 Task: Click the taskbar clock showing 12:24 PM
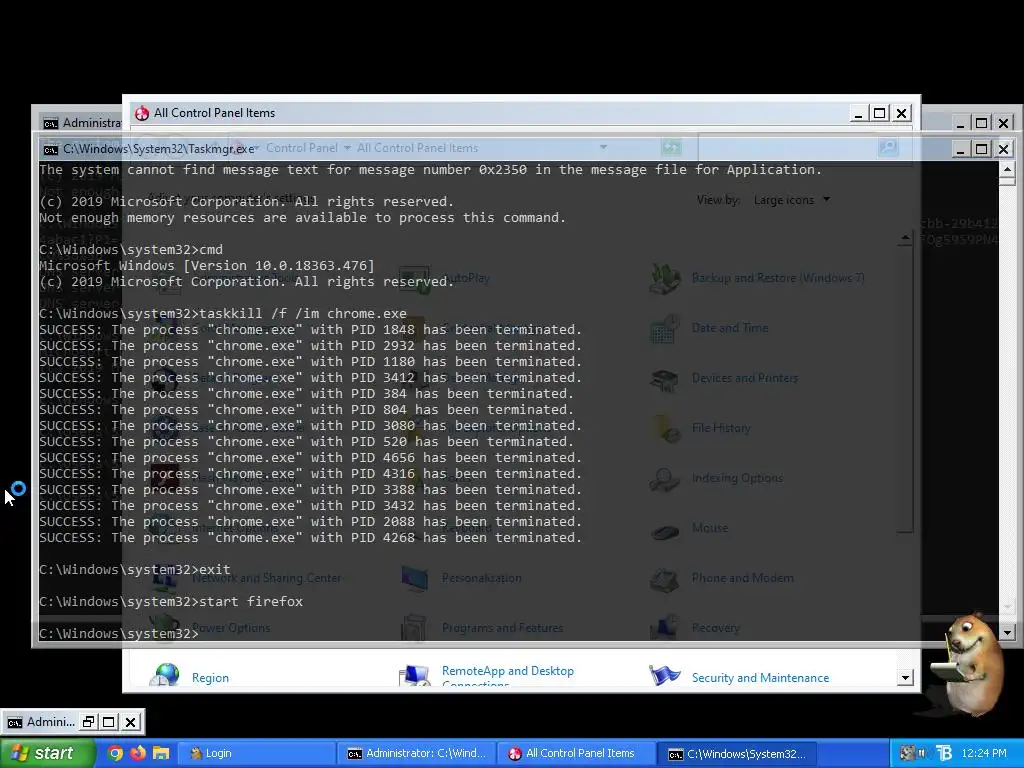coord(984,753)
